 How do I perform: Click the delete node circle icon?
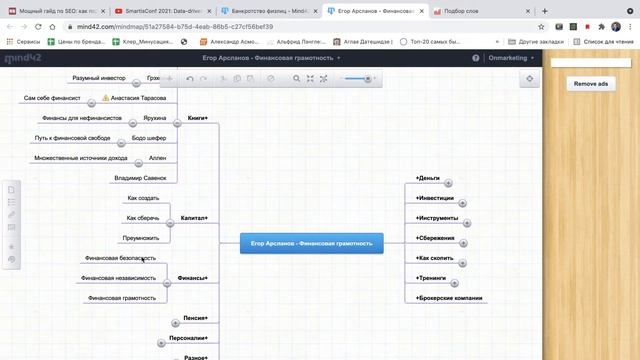point(271,78)
